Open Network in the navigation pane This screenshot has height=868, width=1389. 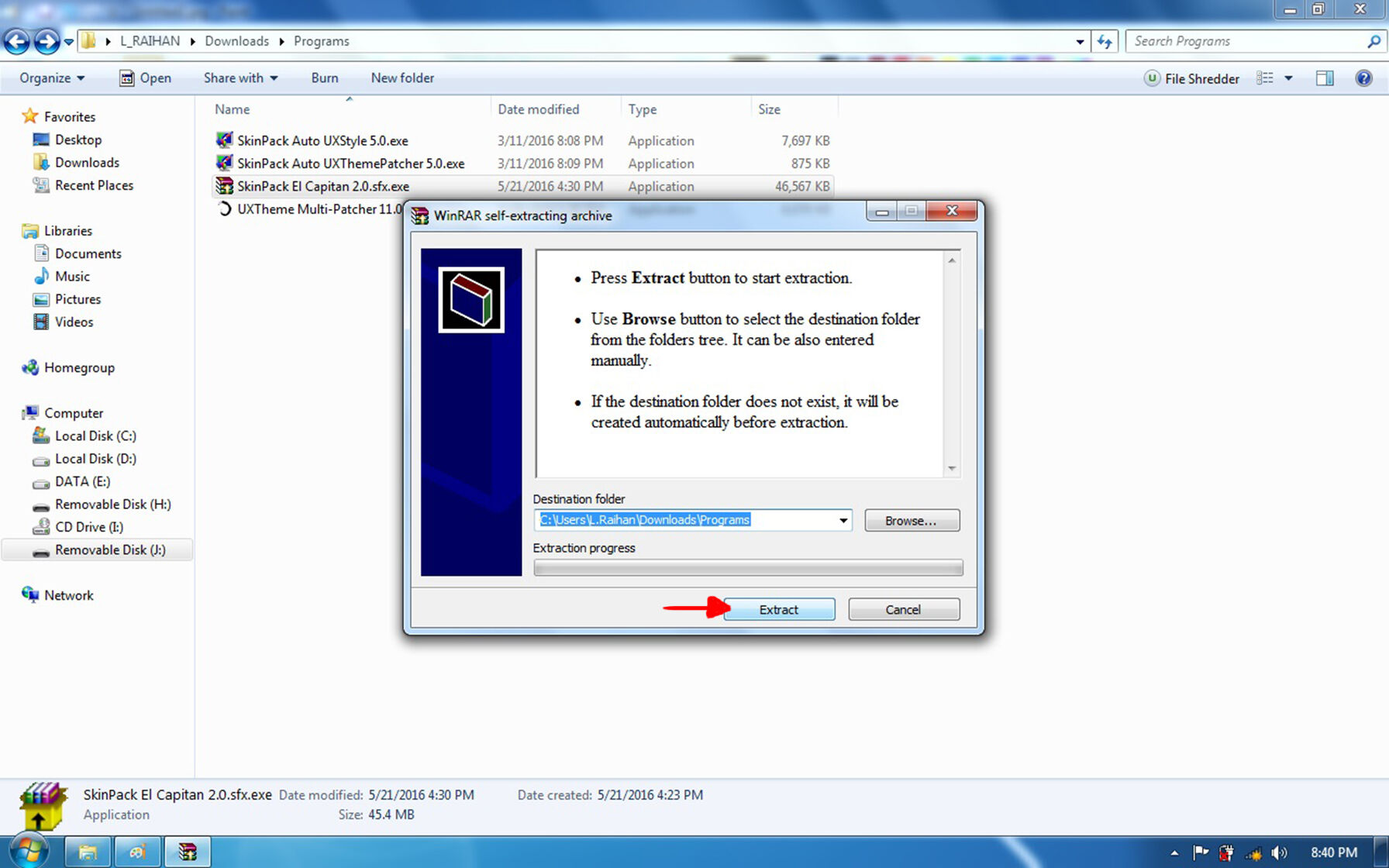[x=68, y=595]
